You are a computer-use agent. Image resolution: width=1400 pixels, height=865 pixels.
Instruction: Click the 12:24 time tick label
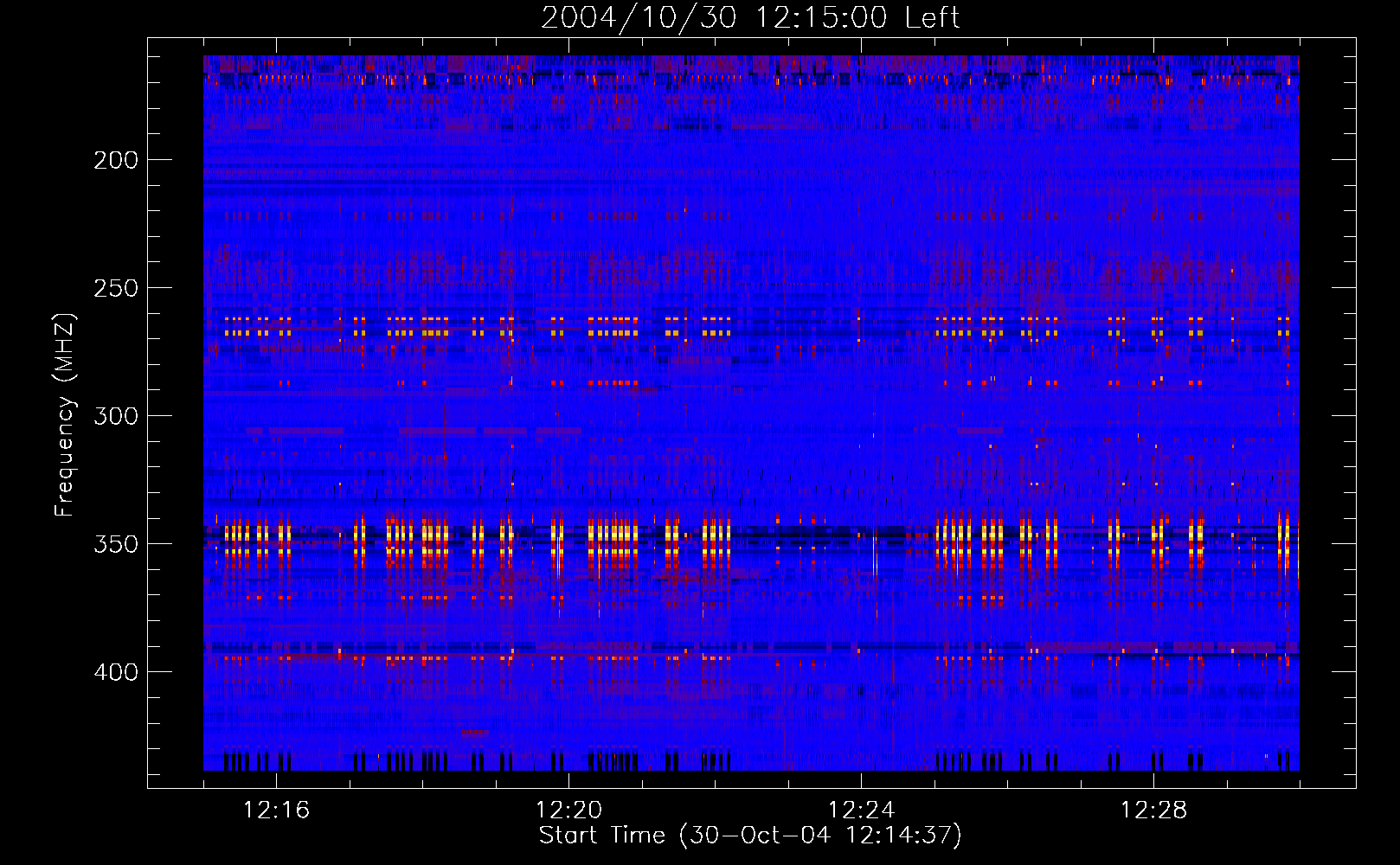click(x=861, y=811)
